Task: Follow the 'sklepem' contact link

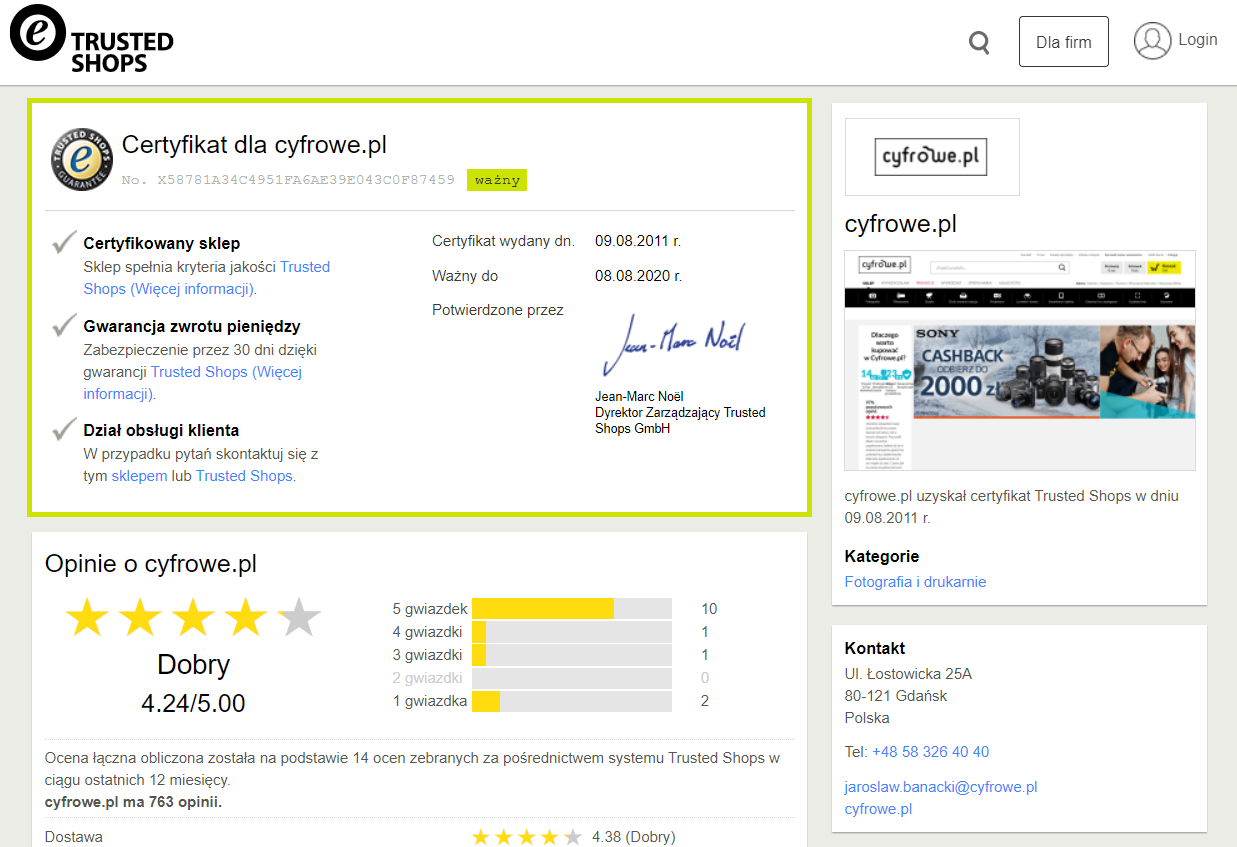Action: point(139,476)
